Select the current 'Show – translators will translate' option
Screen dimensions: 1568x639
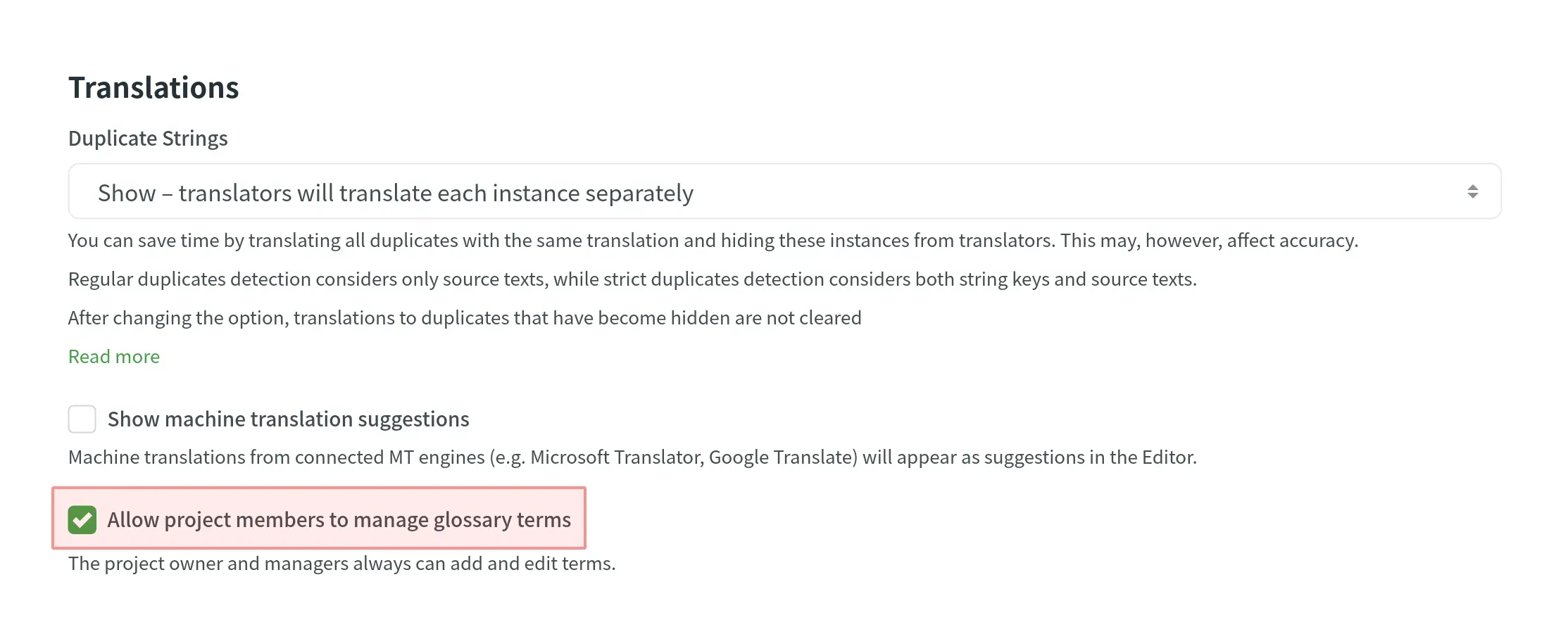(x=396, y=191)
